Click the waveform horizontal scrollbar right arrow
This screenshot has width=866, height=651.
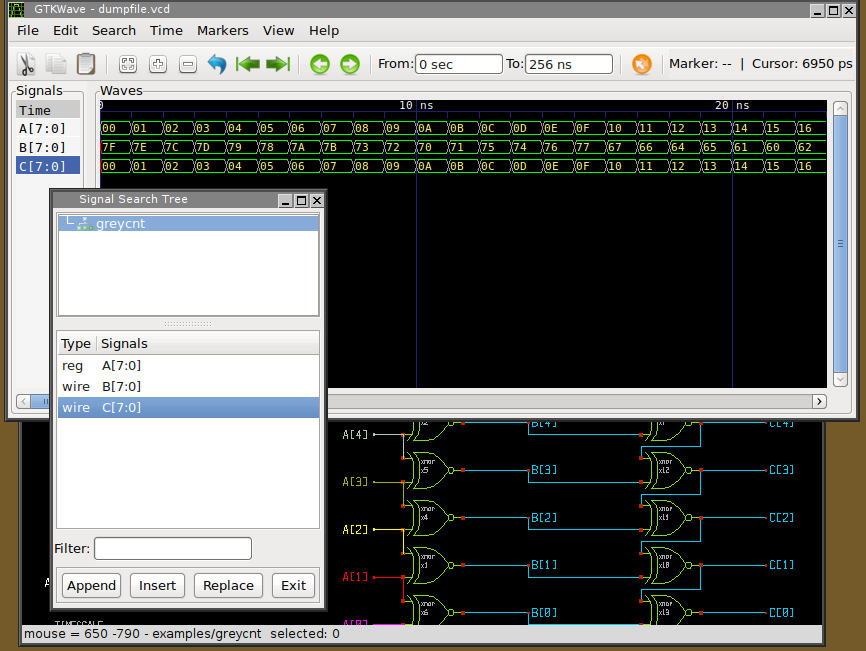coord(819,401)
